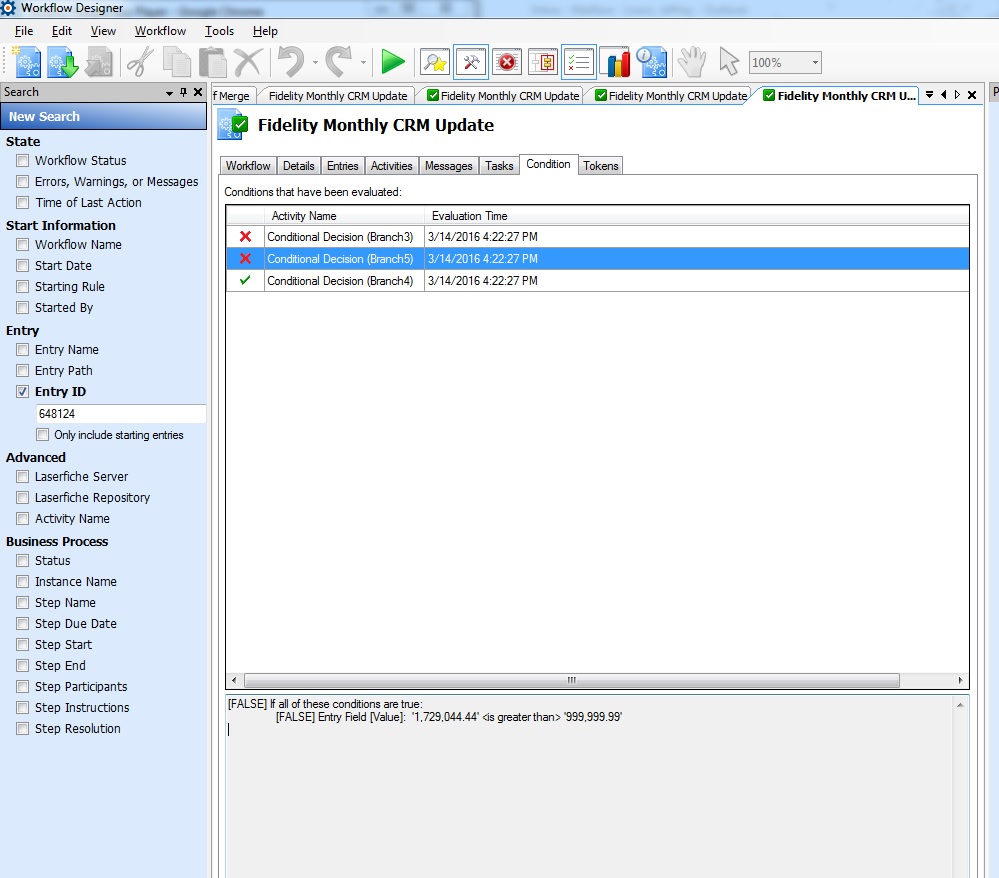Run the workflow with green play icon
The image size is (999, 878).
[x=392, y=62]
